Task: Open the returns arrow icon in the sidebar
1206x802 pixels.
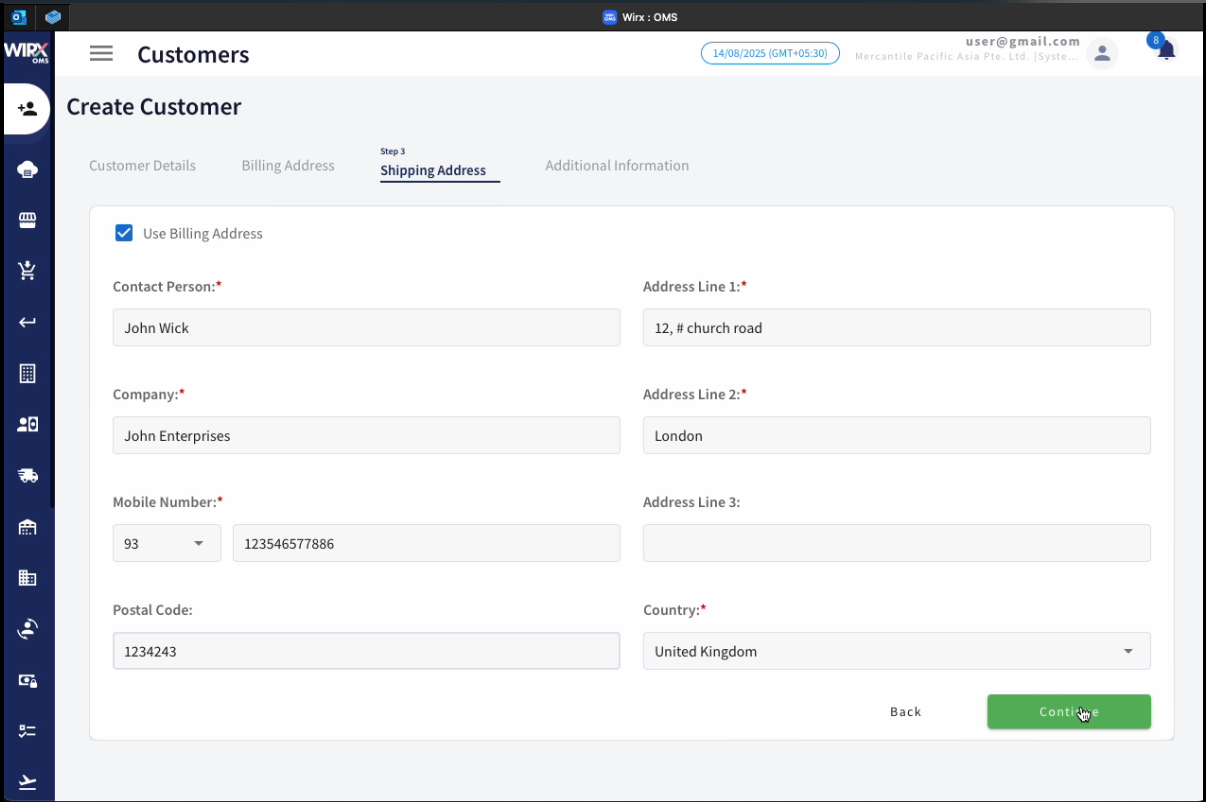Action: (27, 321)
